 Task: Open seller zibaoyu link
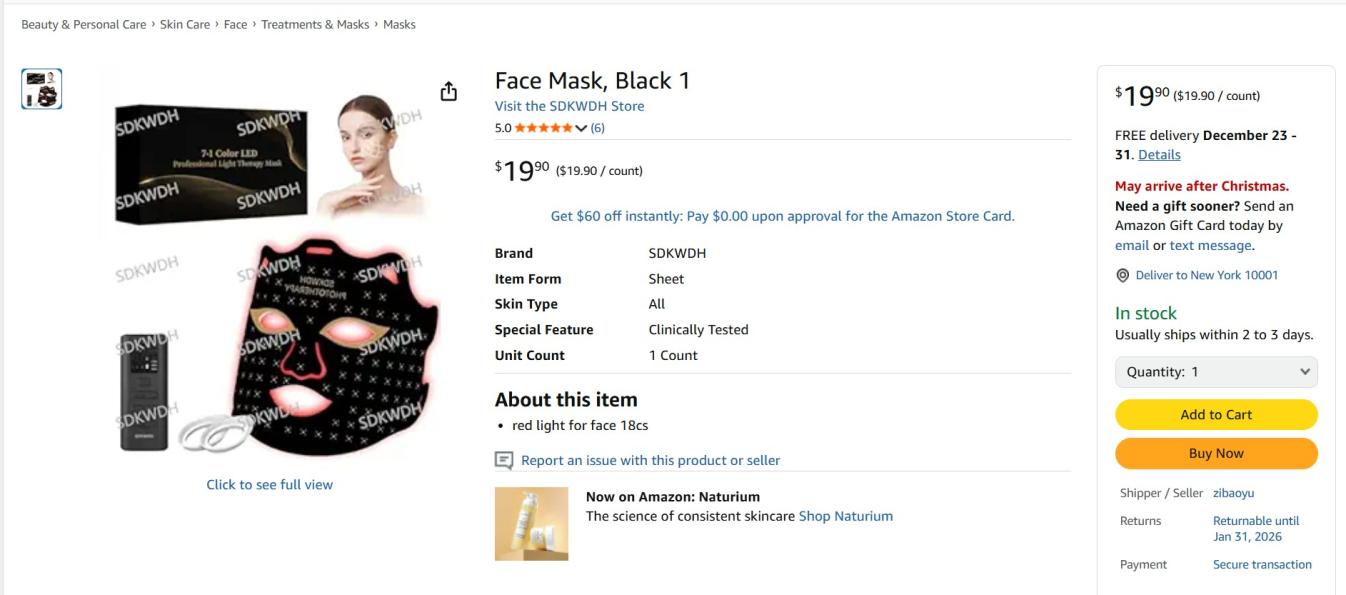pyautogui.click(x=1233, y=493)
